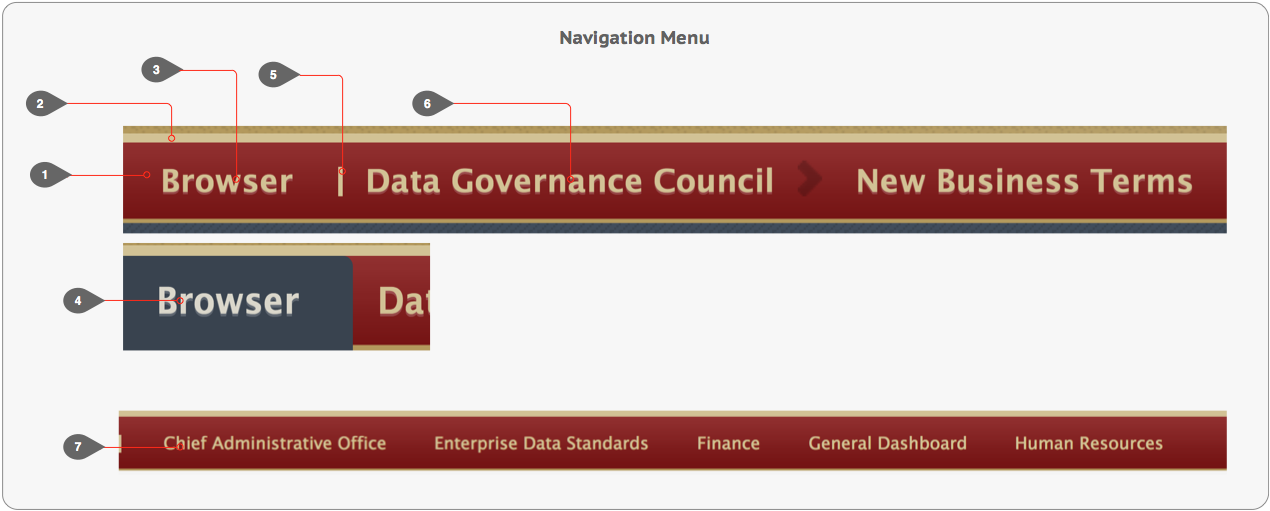Image resolution: width=1270 pixels, height=511 pixels.
Task: Open the Data Governance Council breadcrumb
Action: tap(570, 181)
